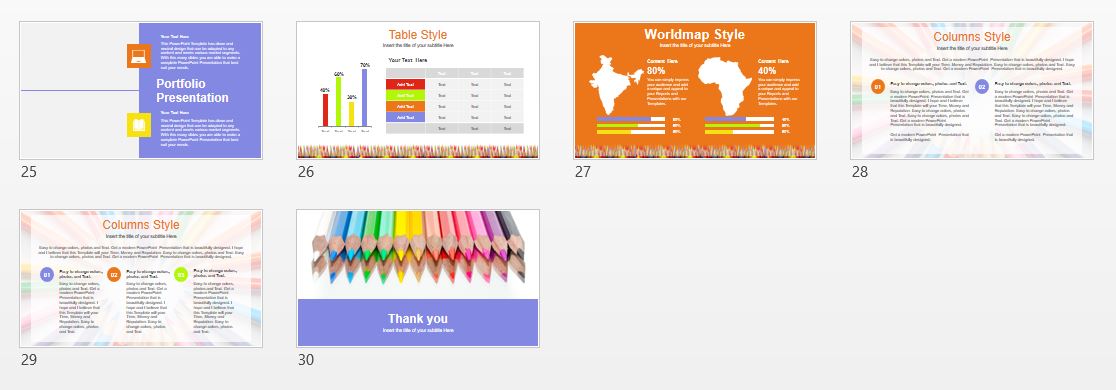Click the Table Style title text

coord(418,35)
